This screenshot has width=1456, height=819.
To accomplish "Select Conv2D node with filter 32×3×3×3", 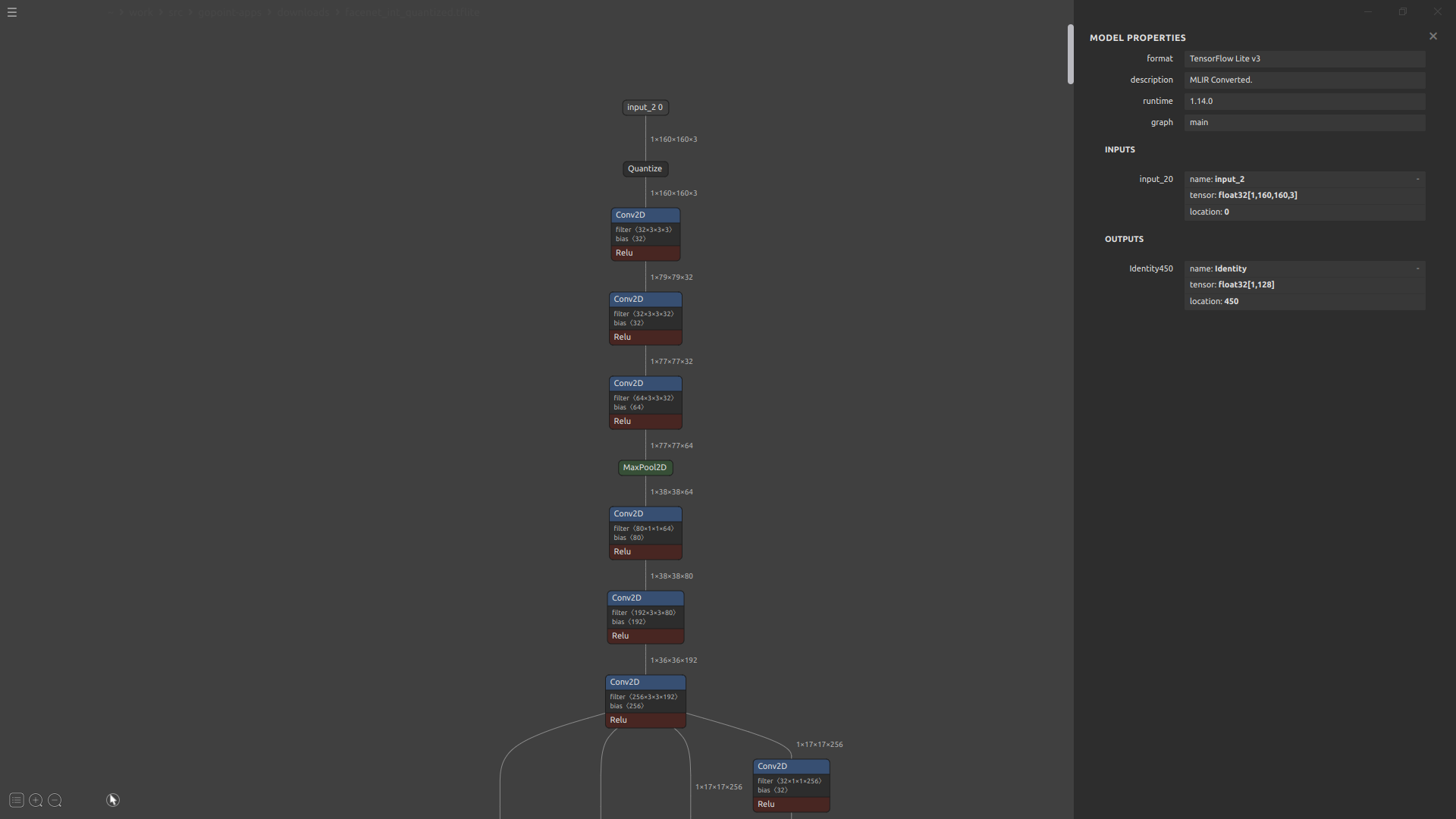I will click(645, 215).
